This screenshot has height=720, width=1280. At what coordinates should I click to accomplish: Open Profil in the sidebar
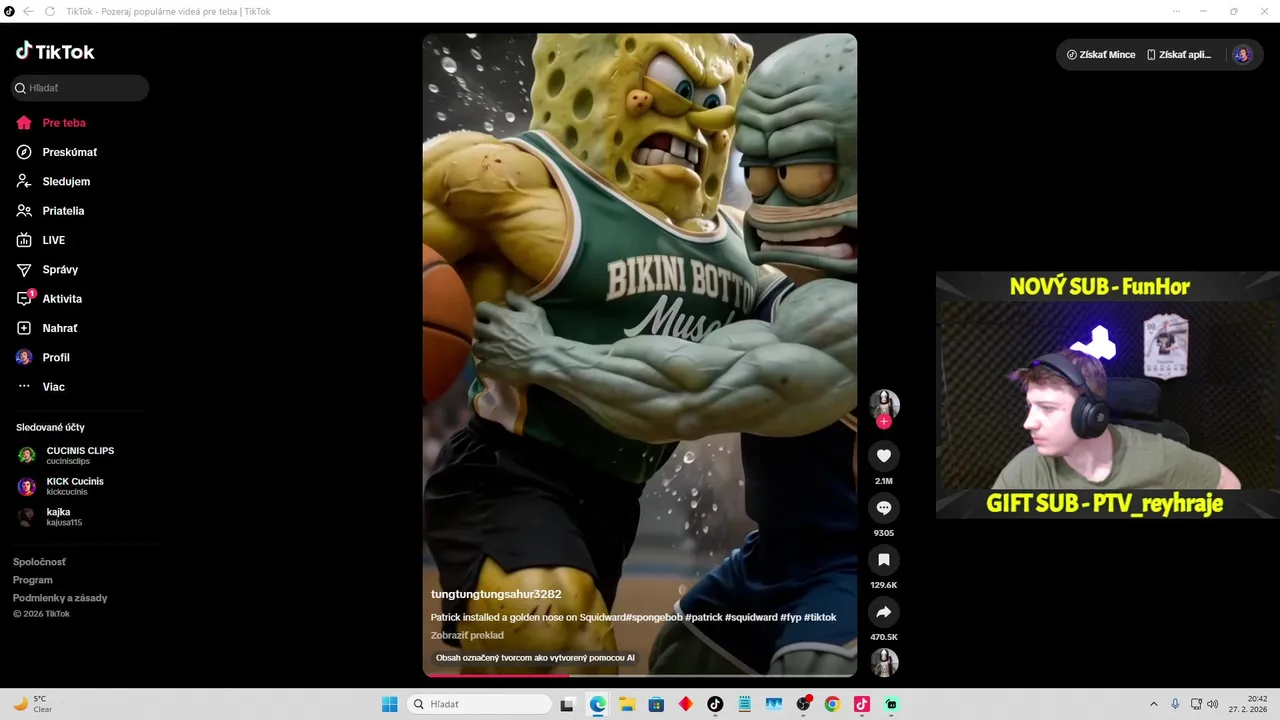(x=43, y=357)
